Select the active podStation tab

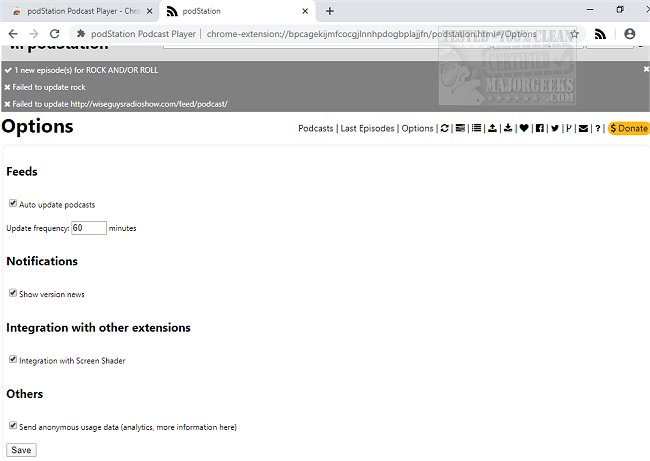click(236, 11)
